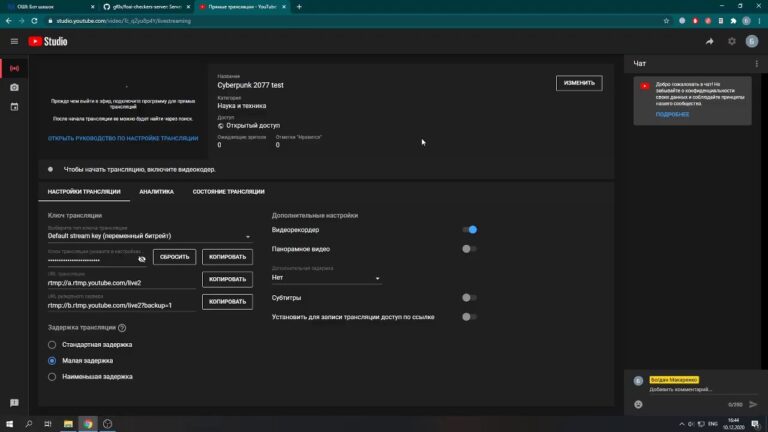Open the settings gear in header
The width and height of the screenshot is (768, 432).
731,42
